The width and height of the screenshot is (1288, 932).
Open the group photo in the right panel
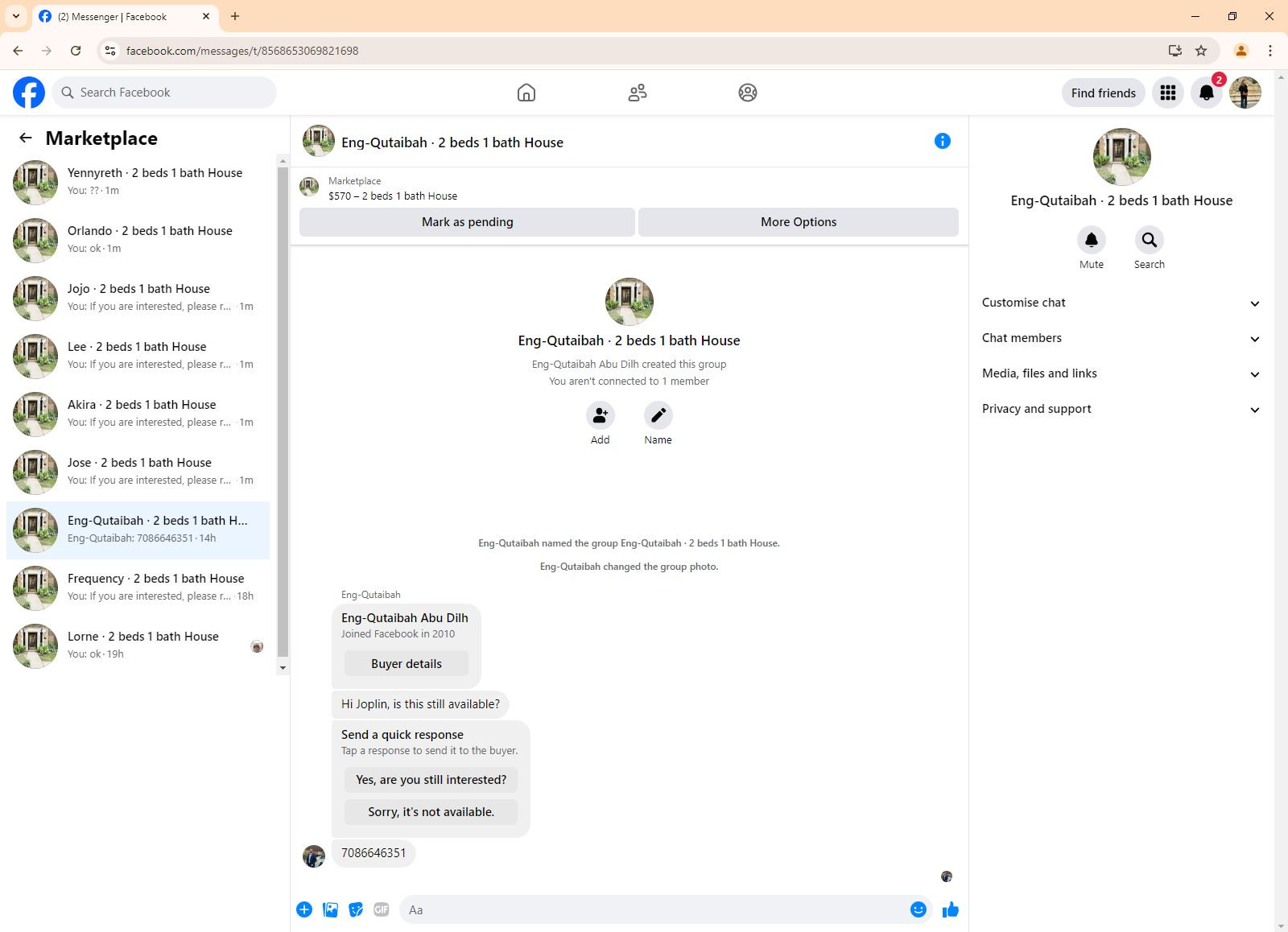(x=1121, y=157)
